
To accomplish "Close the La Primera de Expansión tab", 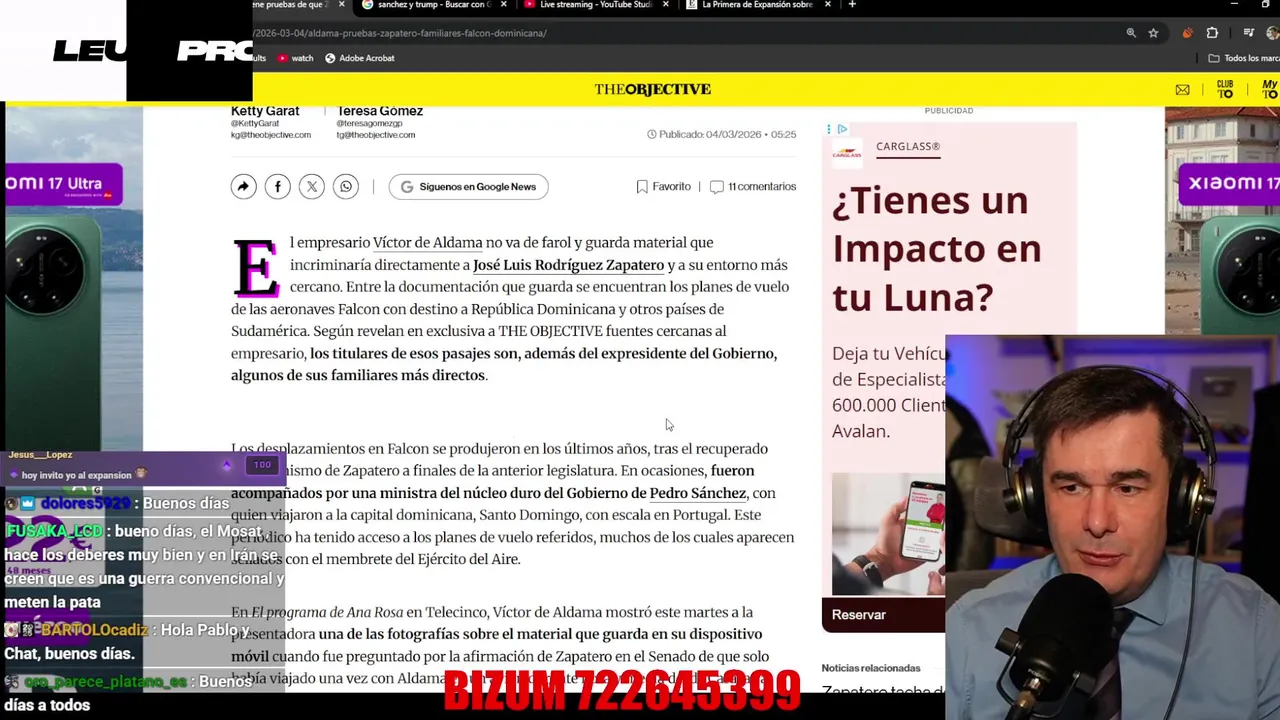I will [828, 5].
